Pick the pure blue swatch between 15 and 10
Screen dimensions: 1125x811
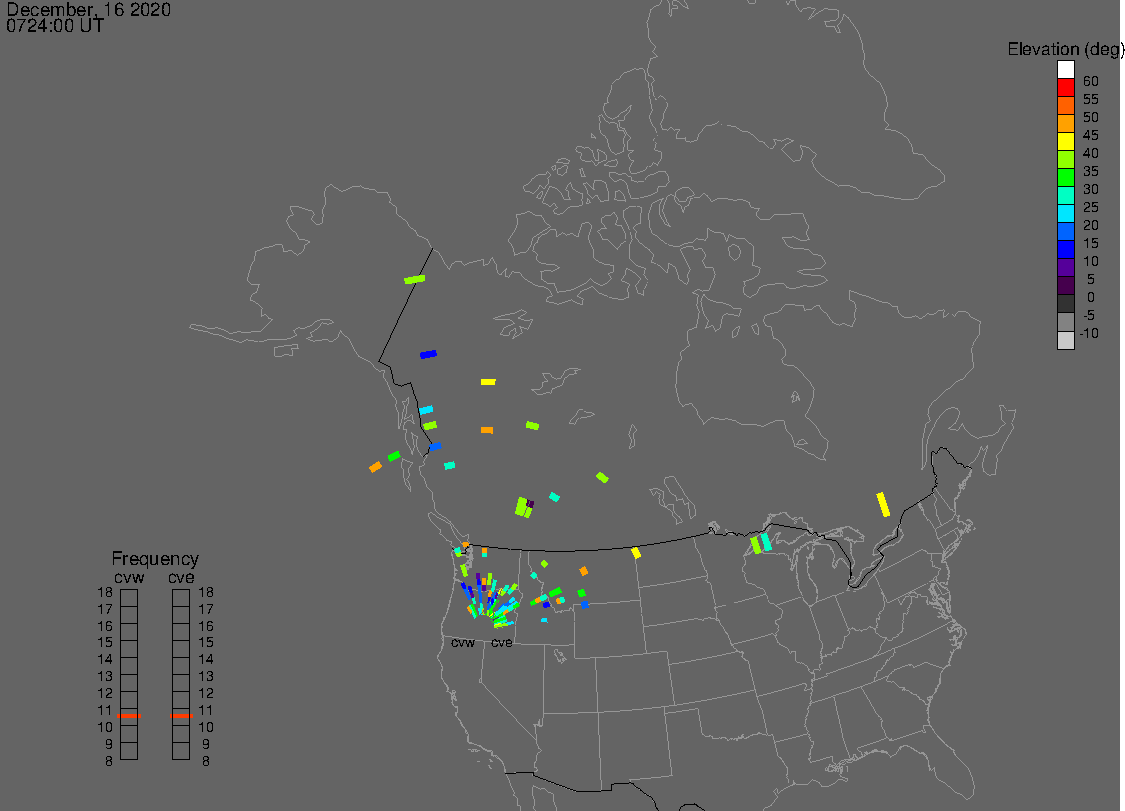click(1065, 249)
